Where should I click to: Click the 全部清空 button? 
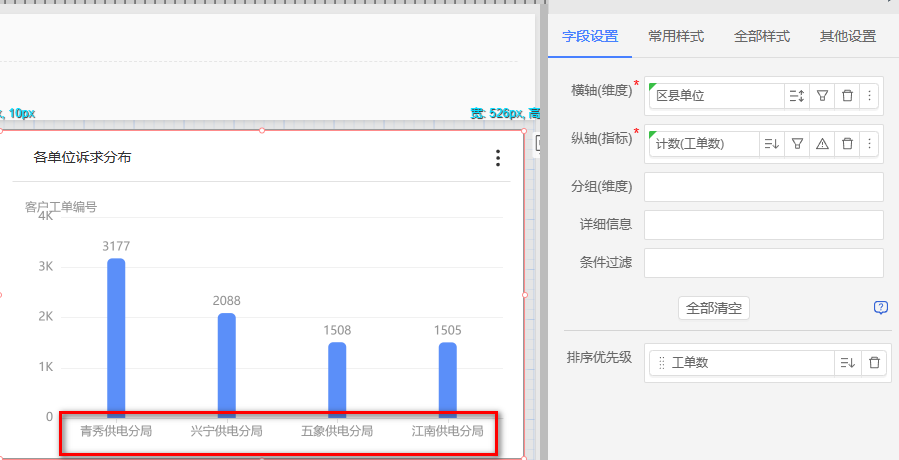tap(714, 308)
